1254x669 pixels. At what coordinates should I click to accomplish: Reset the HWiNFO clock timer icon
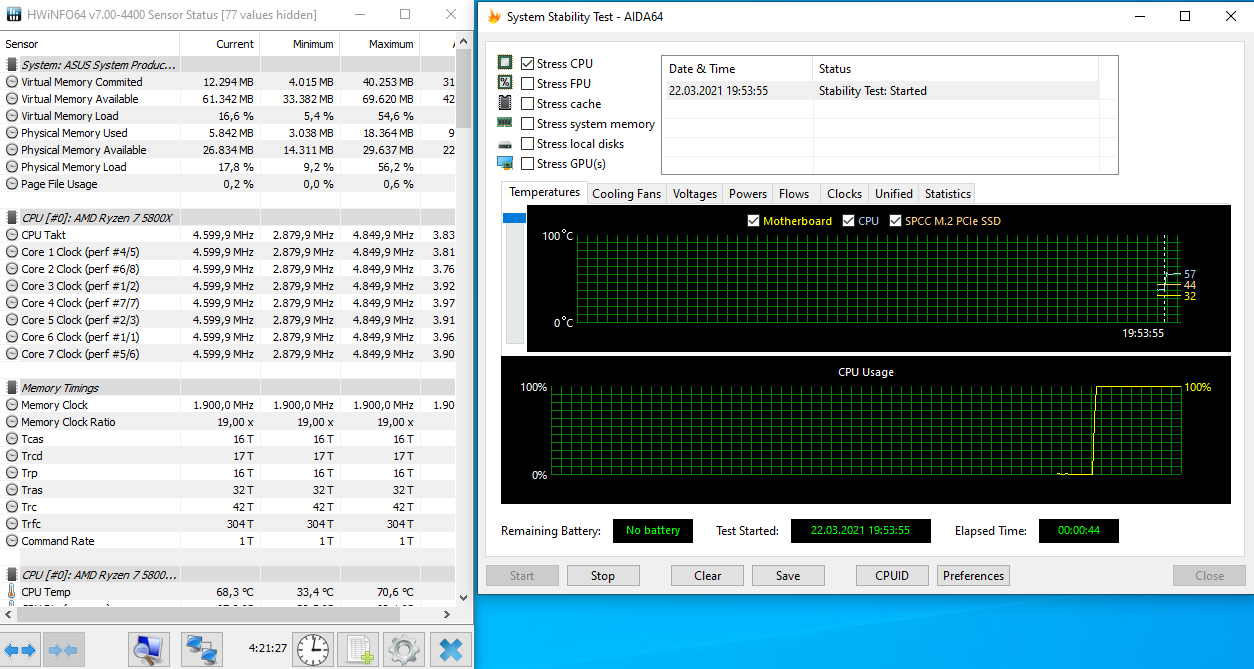312,650
